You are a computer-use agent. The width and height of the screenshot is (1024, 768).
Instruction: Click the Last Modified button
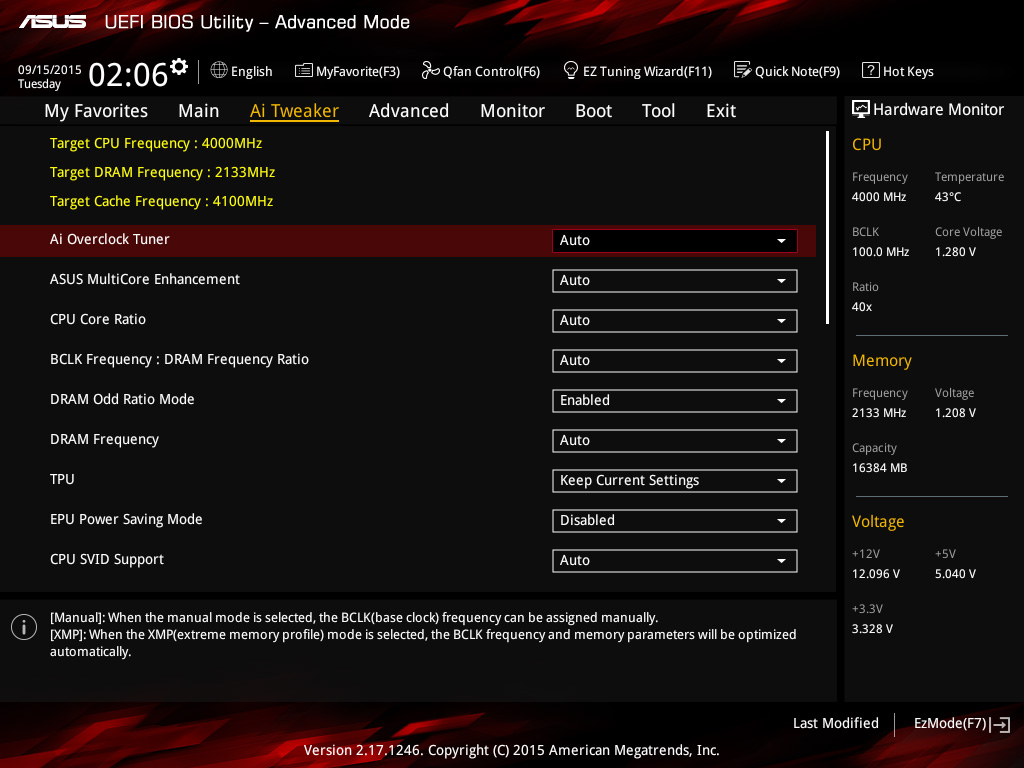tap(835, 724)
